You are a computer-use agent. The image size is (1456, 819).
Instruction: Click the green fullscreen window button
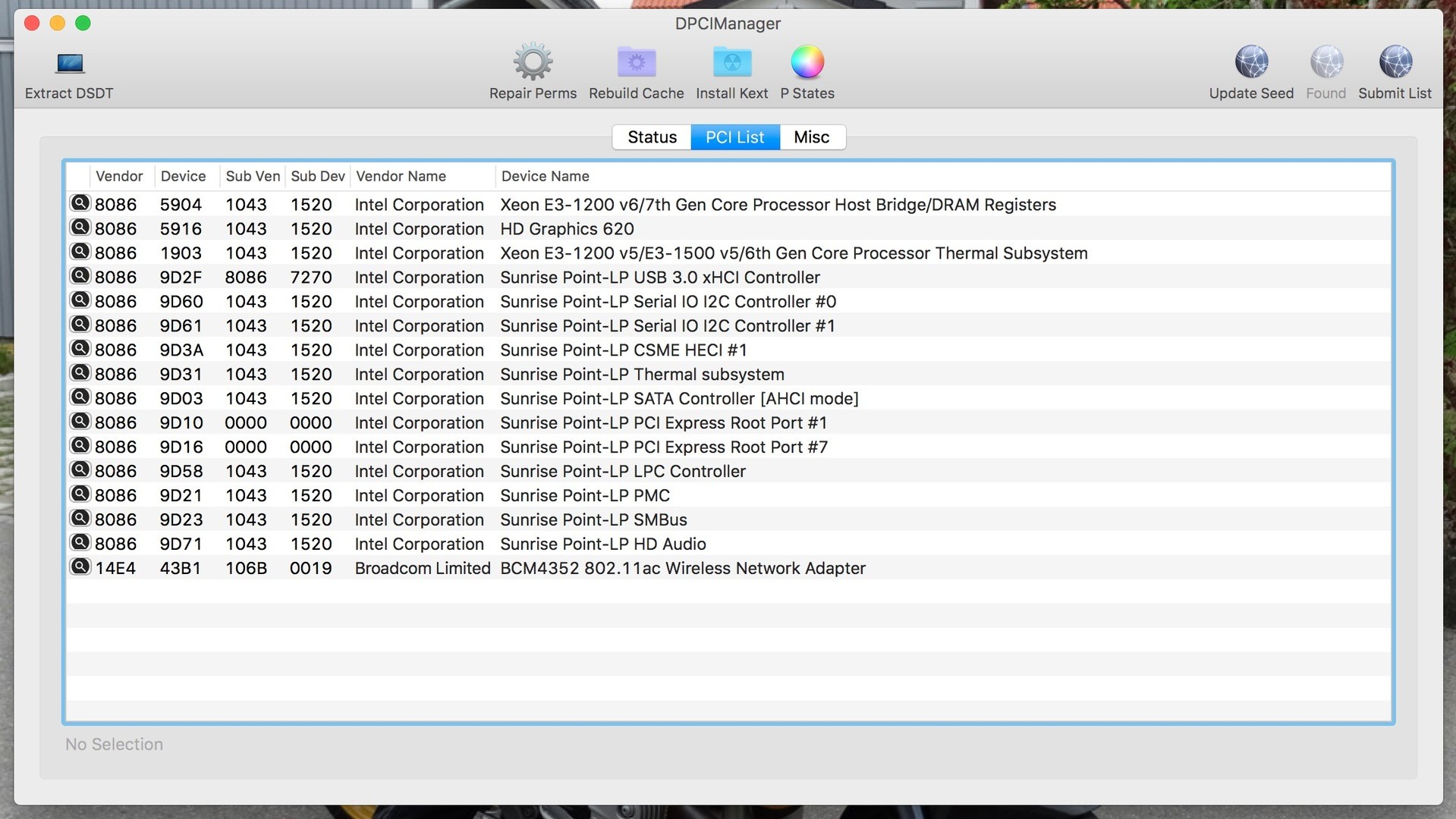coord(83,24)
